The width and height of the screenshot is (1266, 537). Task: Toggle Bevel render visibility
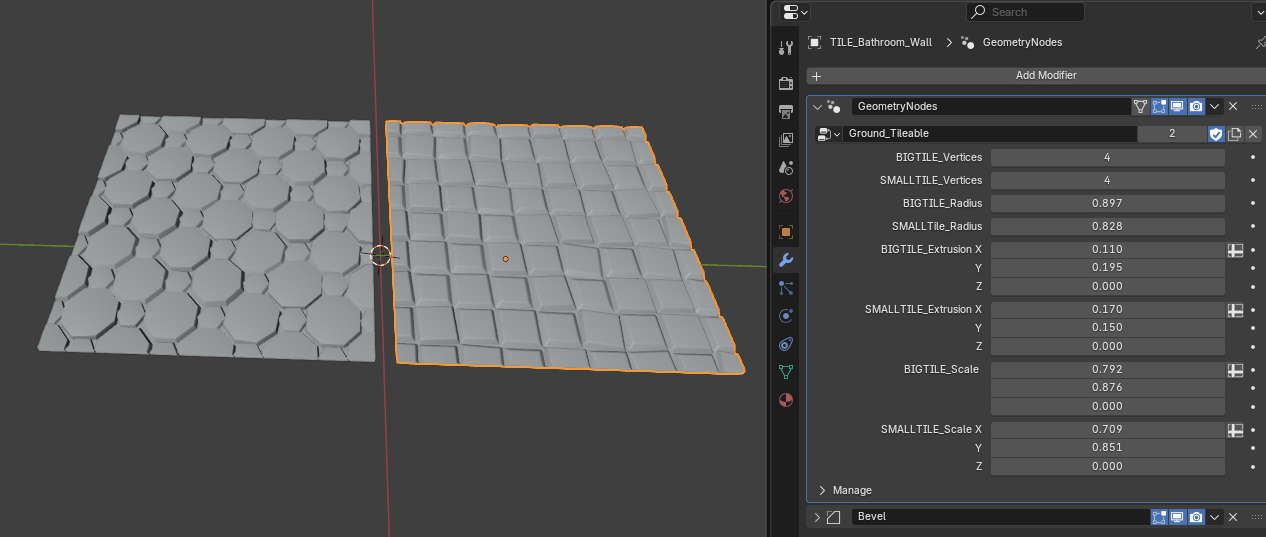[1196, 517]
